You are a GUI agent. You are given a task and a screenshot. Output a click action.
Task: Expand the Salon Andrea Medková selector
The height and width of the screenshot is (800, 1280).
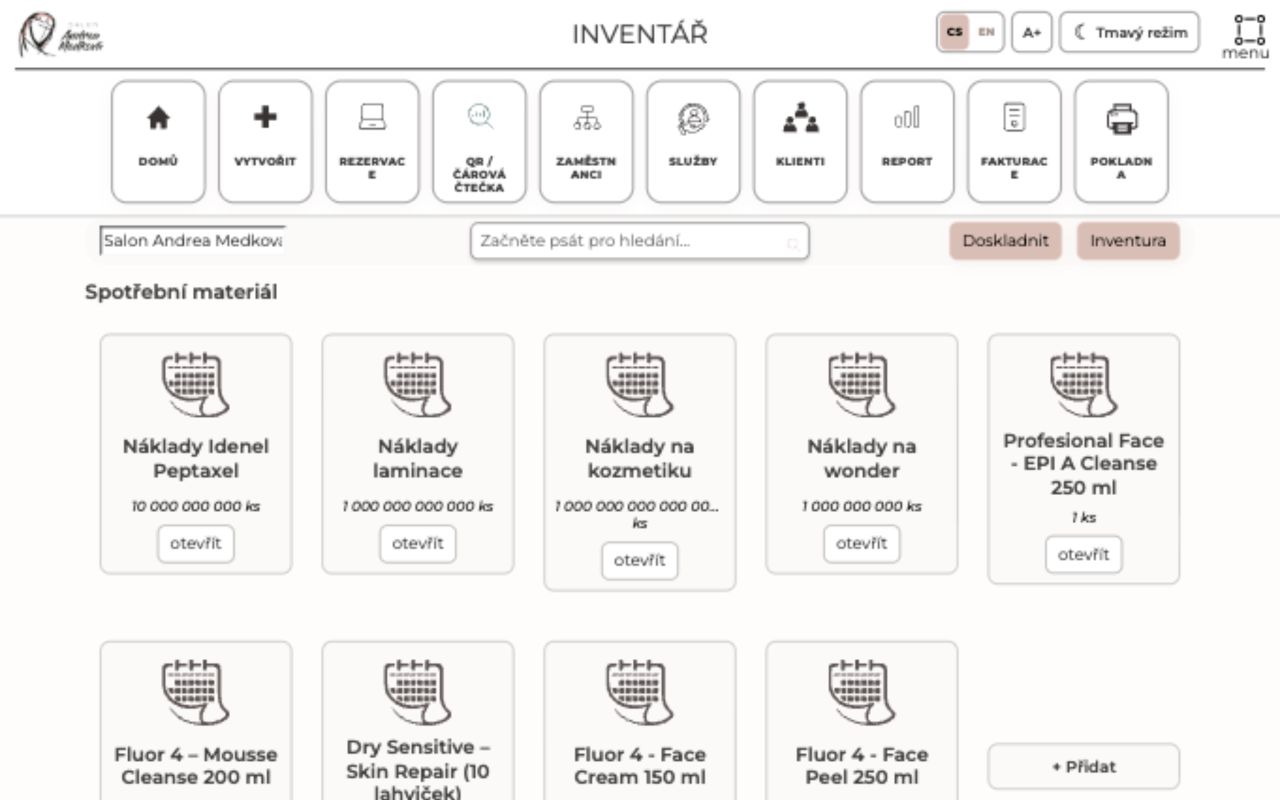click(x=192, y=241)
